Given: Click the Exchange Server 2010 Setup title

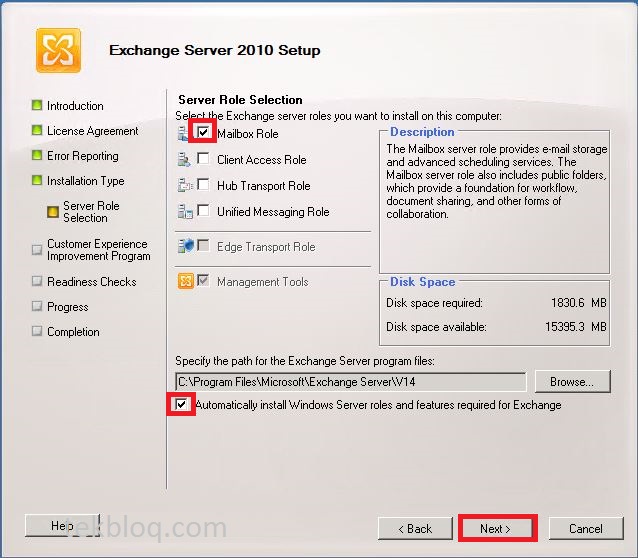Looking at the screenshot, I should coord(214,50).
